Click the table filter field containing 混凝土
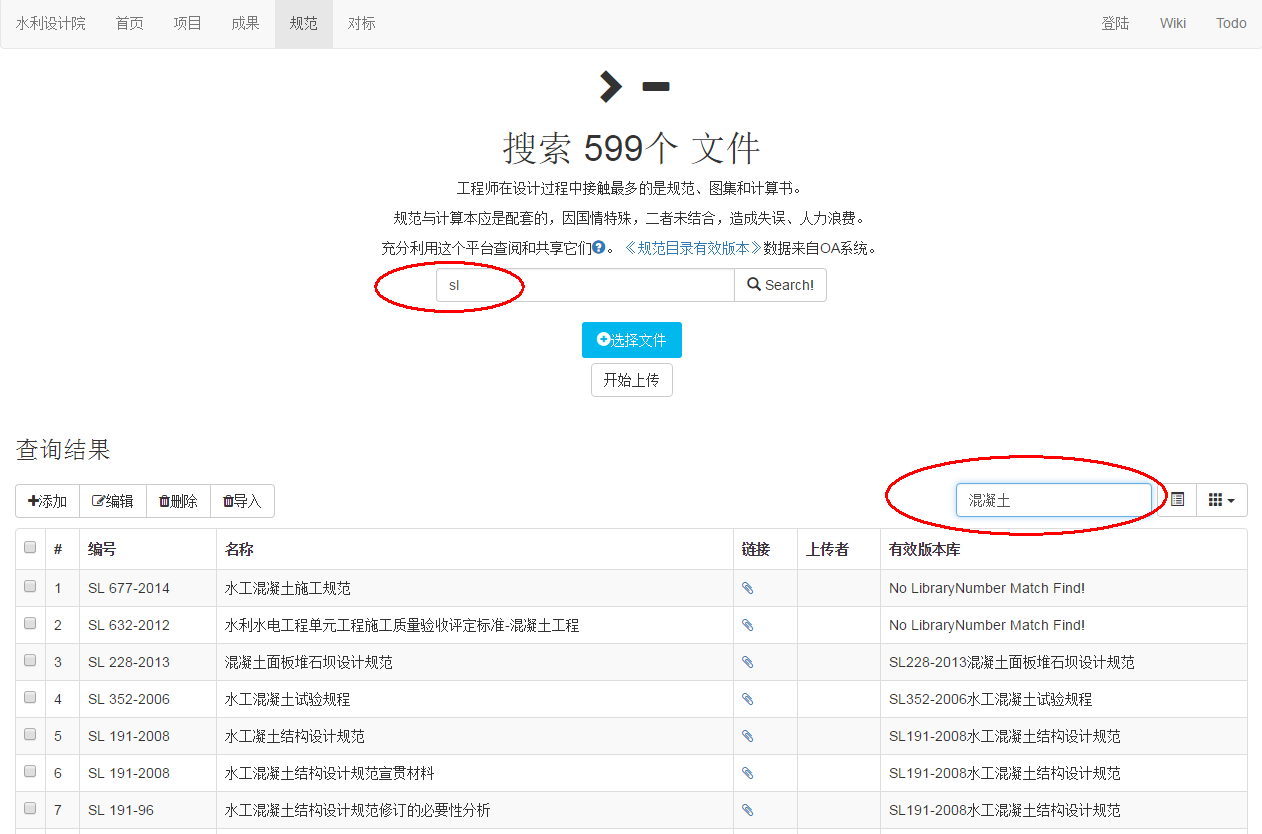Viewport: 1262px width, 834px height. 1053,500
